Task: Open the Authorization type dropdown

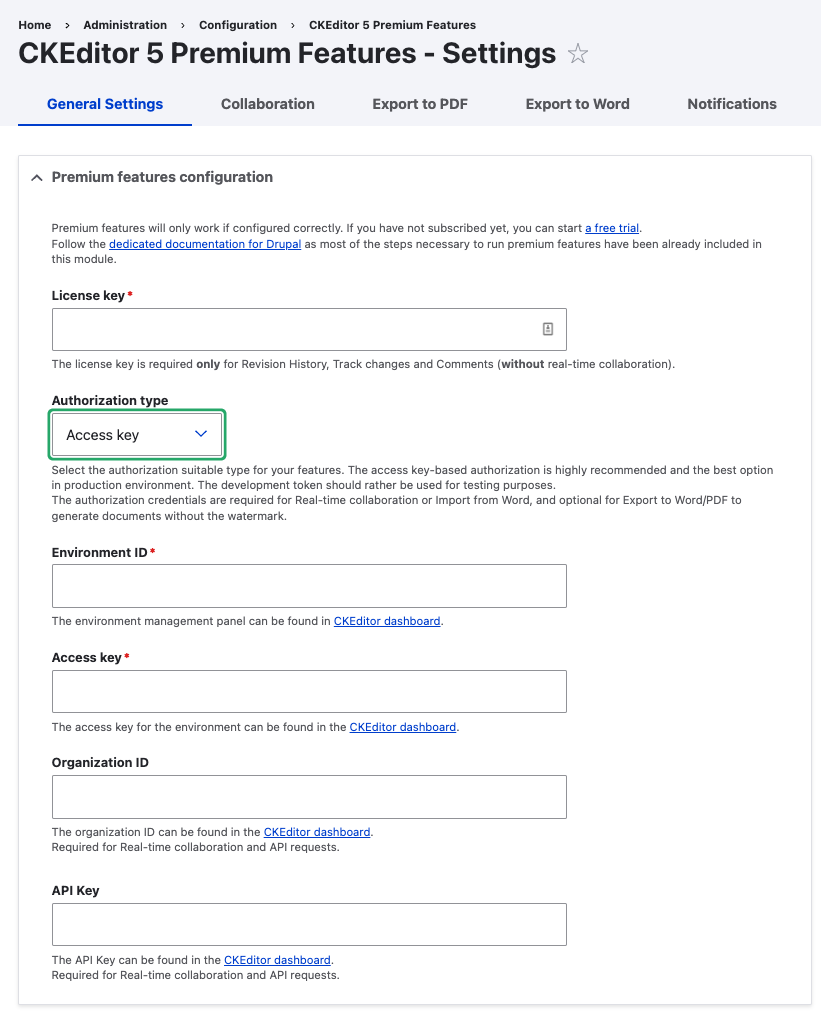Action: pos(137,434)
